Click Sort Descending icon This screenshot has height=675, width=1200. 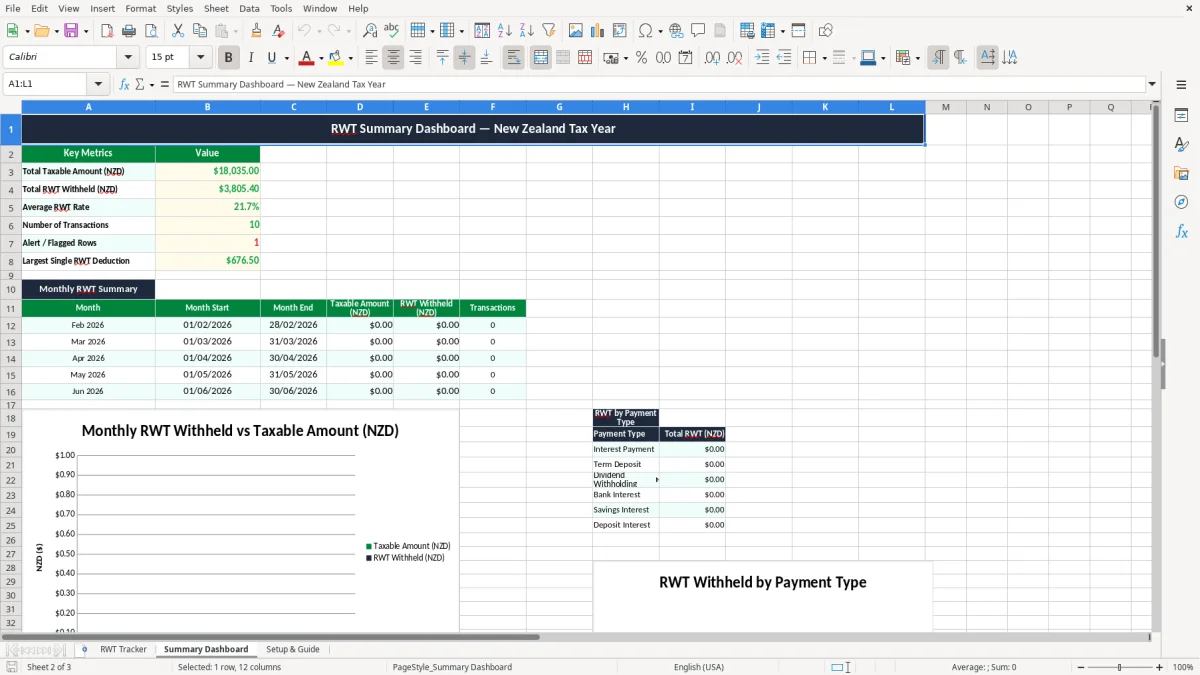[526, 31]
